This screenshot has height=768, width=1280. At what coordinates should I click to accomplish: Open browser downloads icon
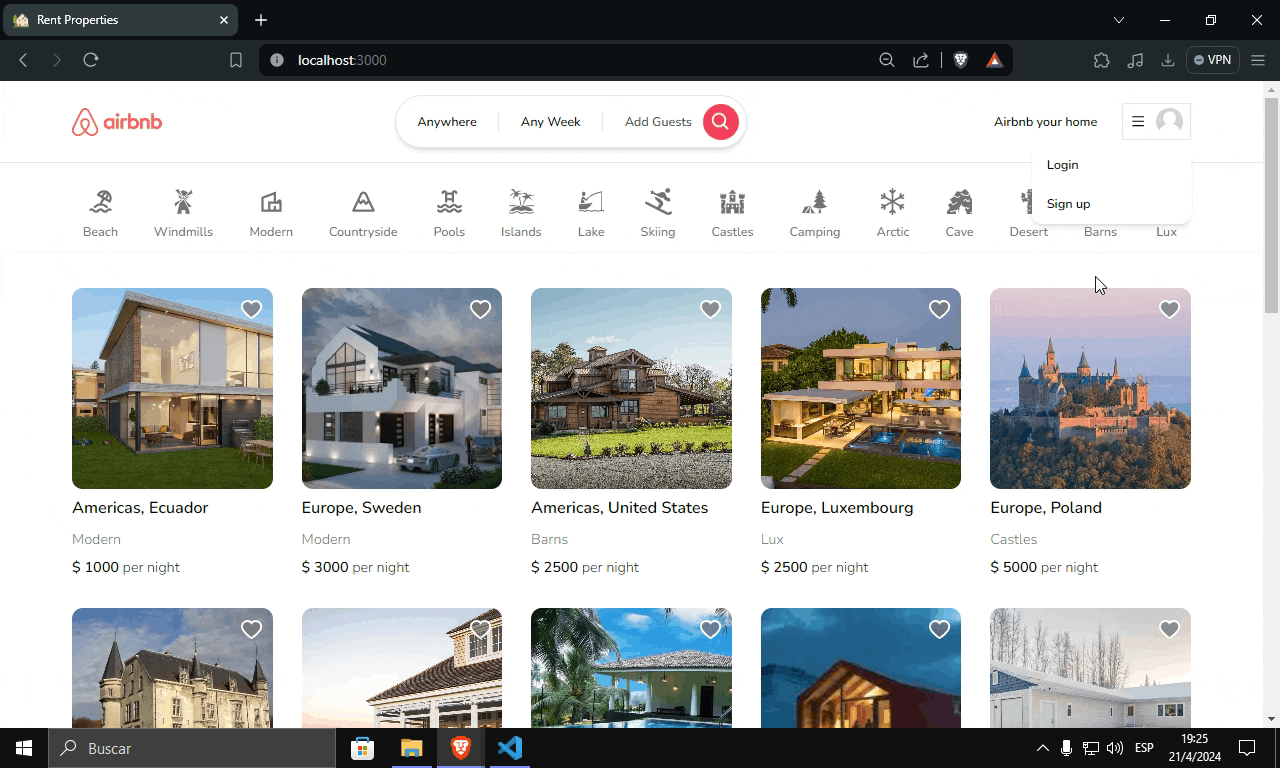coord(1167,60)
